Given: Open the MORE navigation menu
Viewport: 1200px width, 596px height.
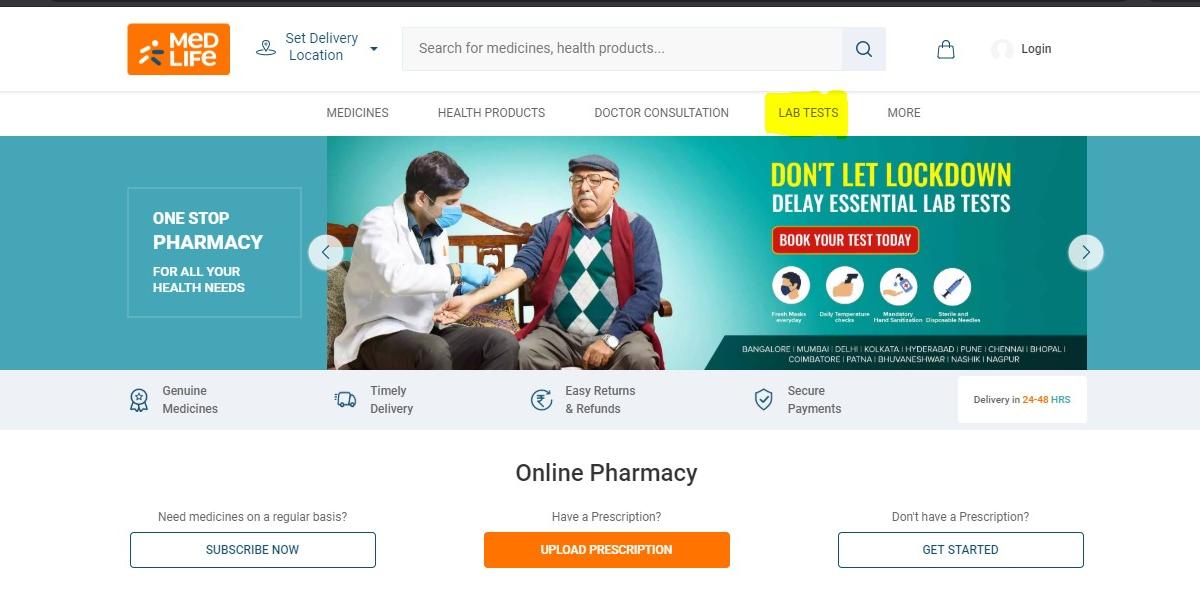Looking at the screenshot, I should 904,113.
